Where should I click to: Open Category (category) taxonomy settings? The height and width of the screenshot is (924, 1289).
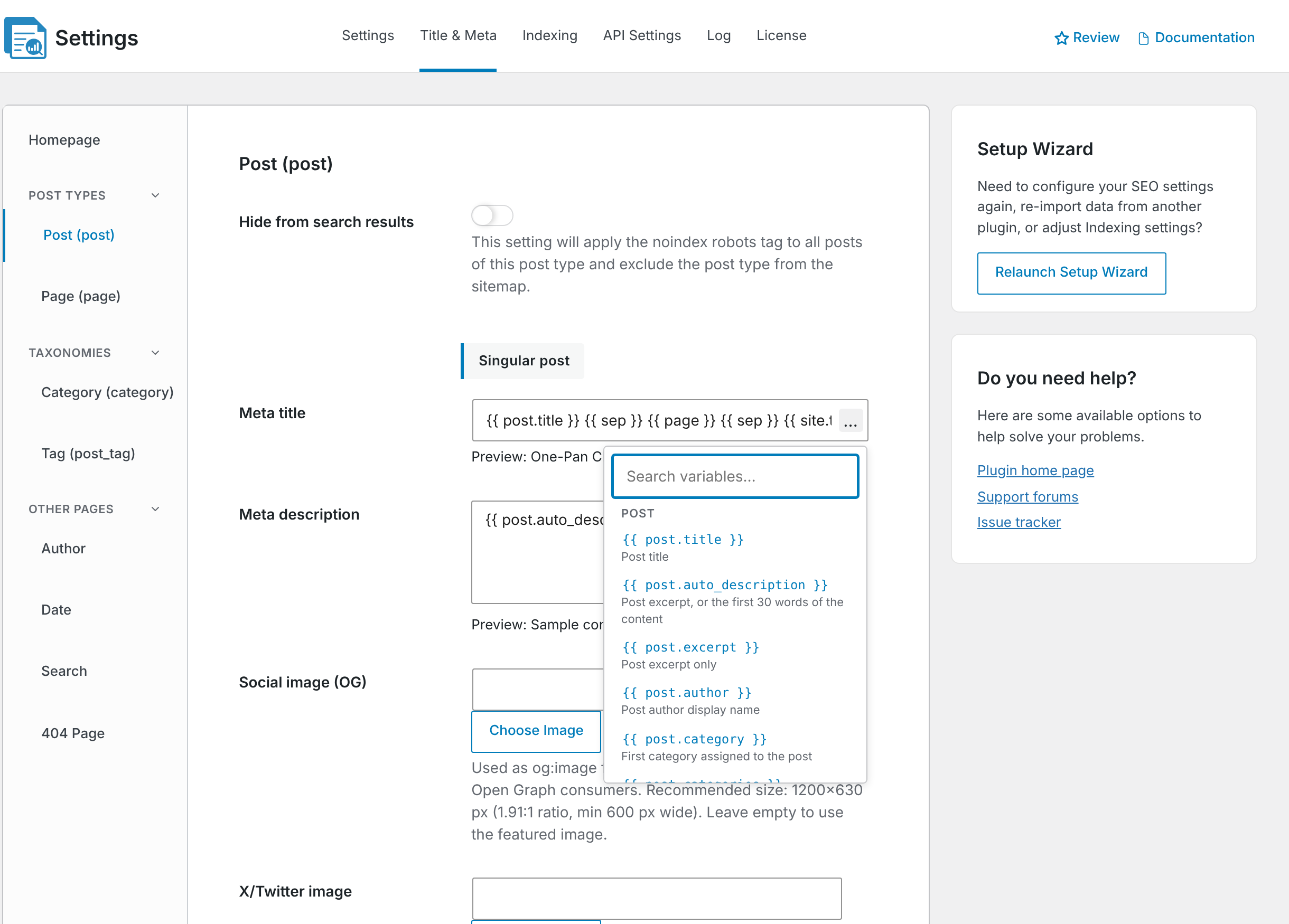(107, 392)
